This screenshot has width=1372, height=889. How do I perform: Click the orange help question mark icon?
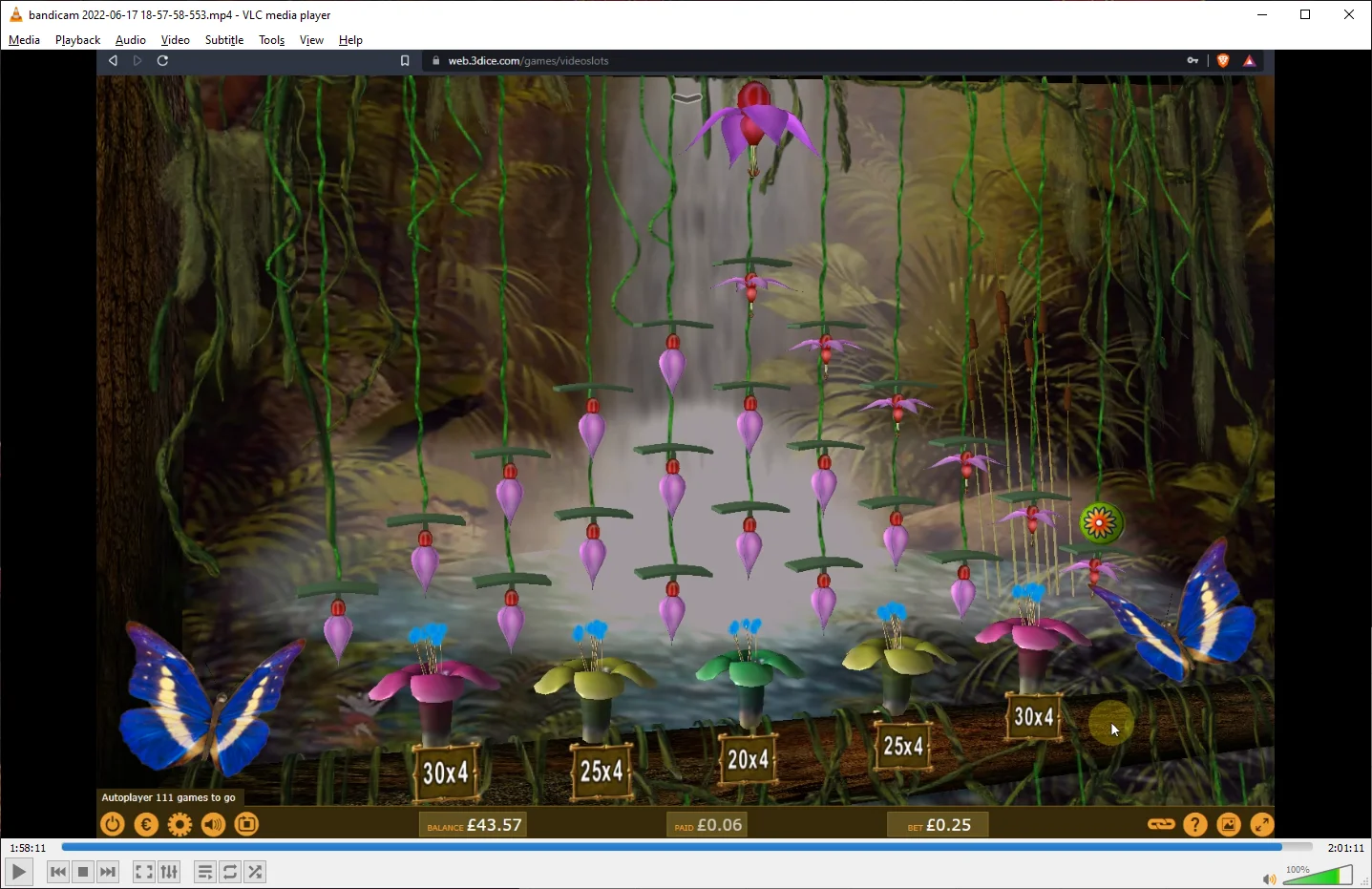coord(1195,824)
